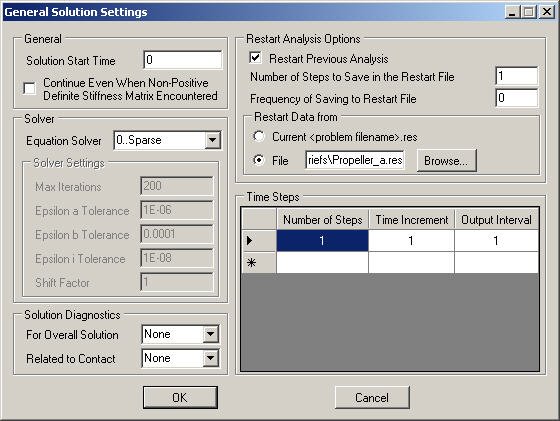Click the Frequency of Saving to Restart File field
Viewport: 560px width, 421px height.
coord(516,98)
